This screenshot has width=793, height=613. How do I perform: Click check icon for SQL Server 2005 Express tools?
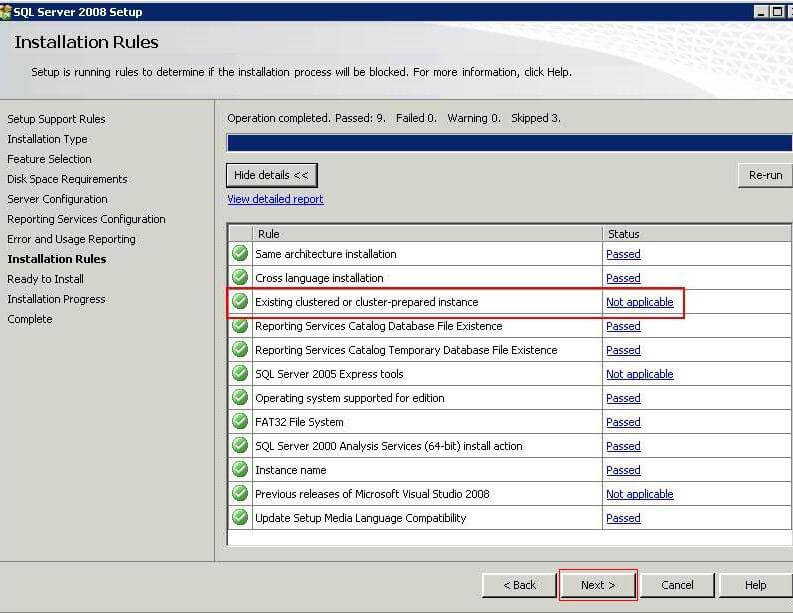240,374
